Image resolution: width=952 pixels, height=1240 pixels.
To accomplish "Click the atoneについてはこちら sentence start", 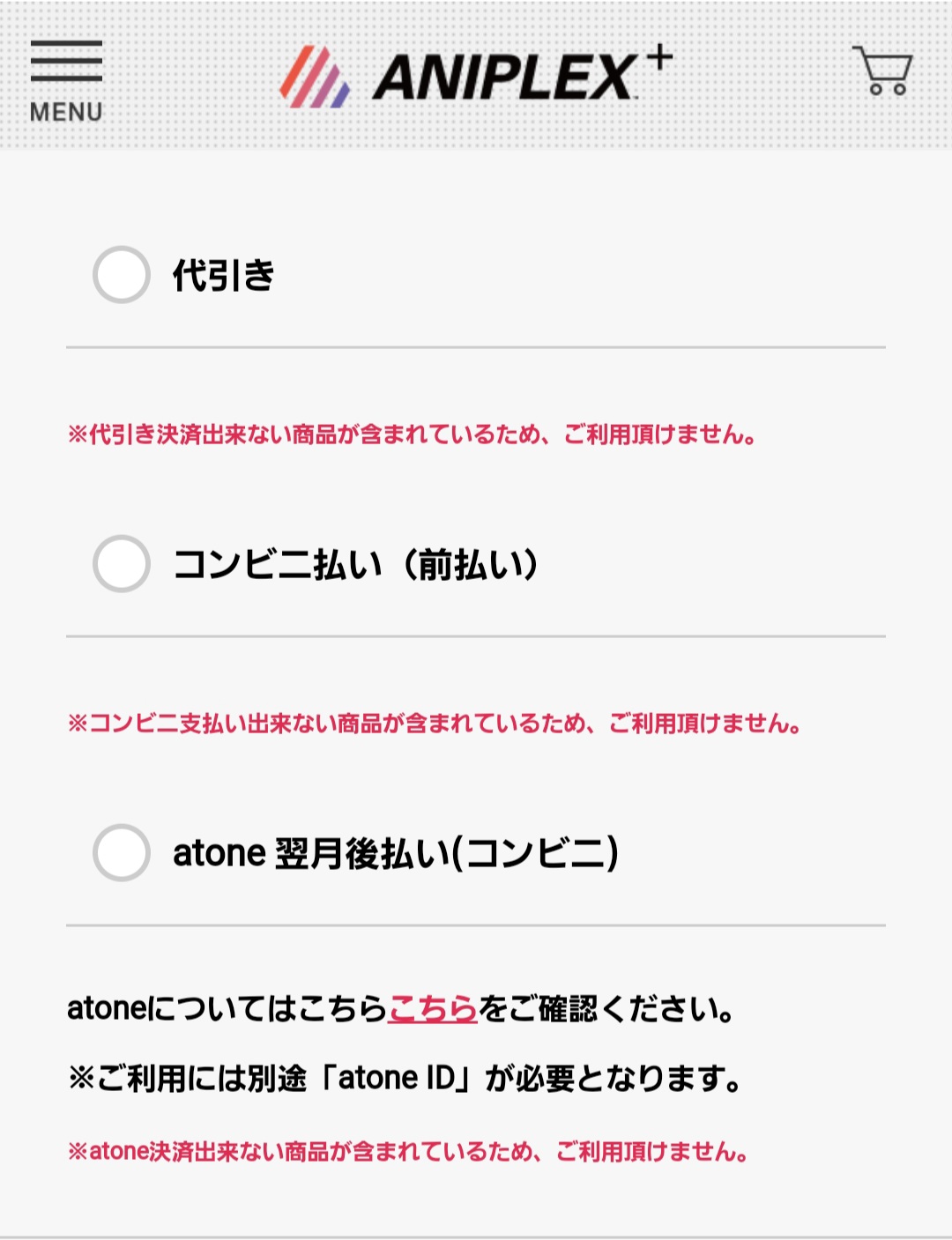I will coord(227,1008).
